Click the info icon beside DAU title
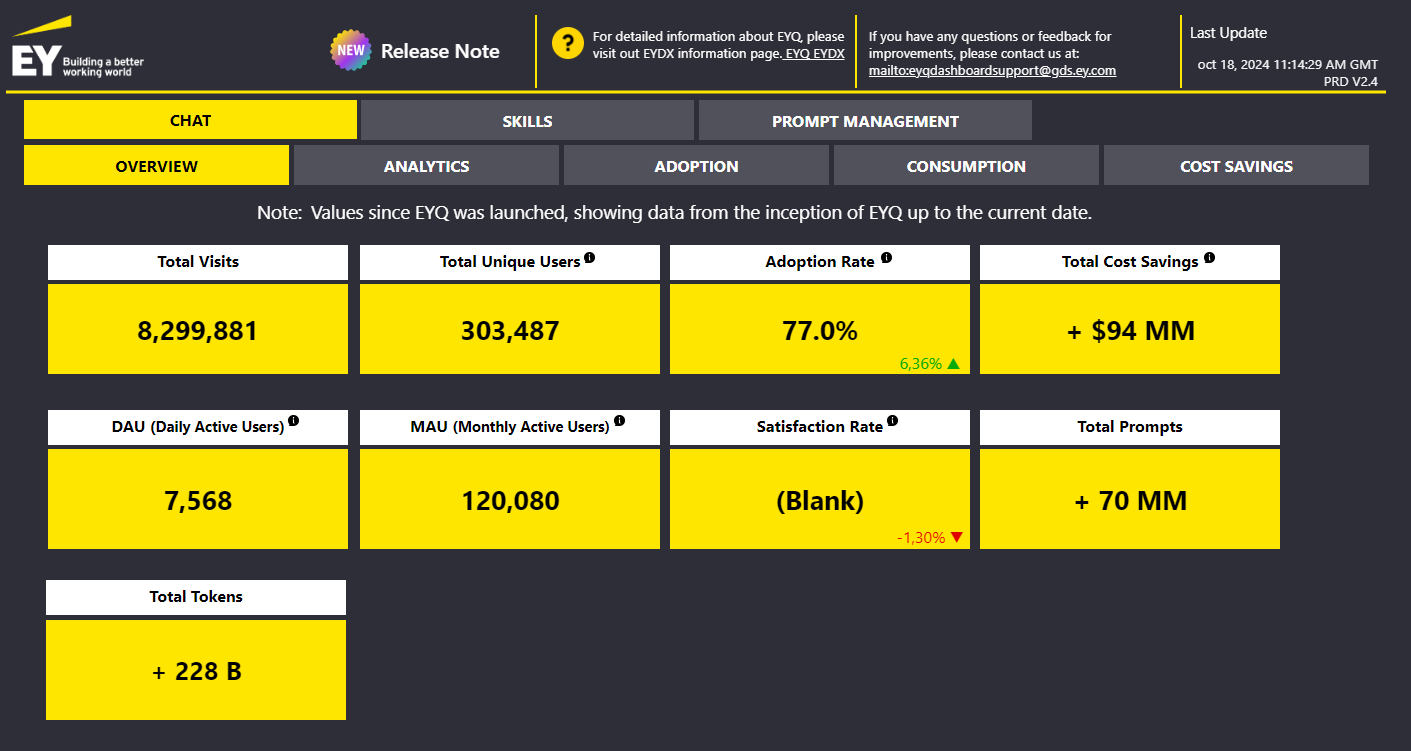1411x751 pixels. [293, 422]
